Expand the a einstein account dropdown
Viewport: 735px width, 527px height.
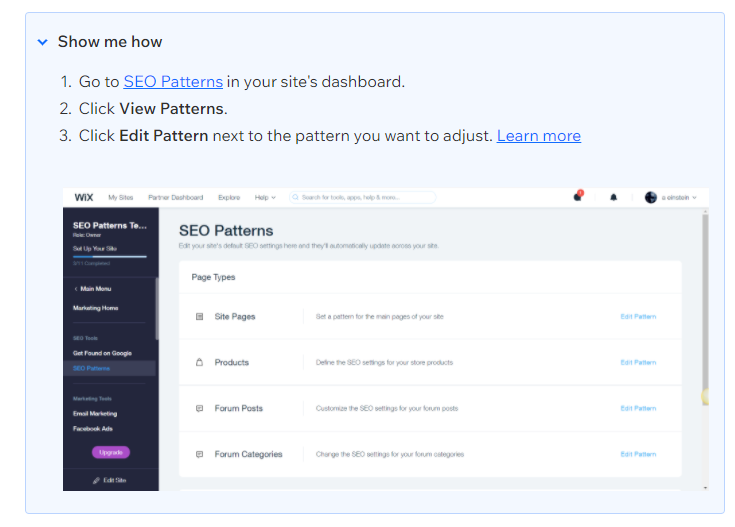click(679, 197)
